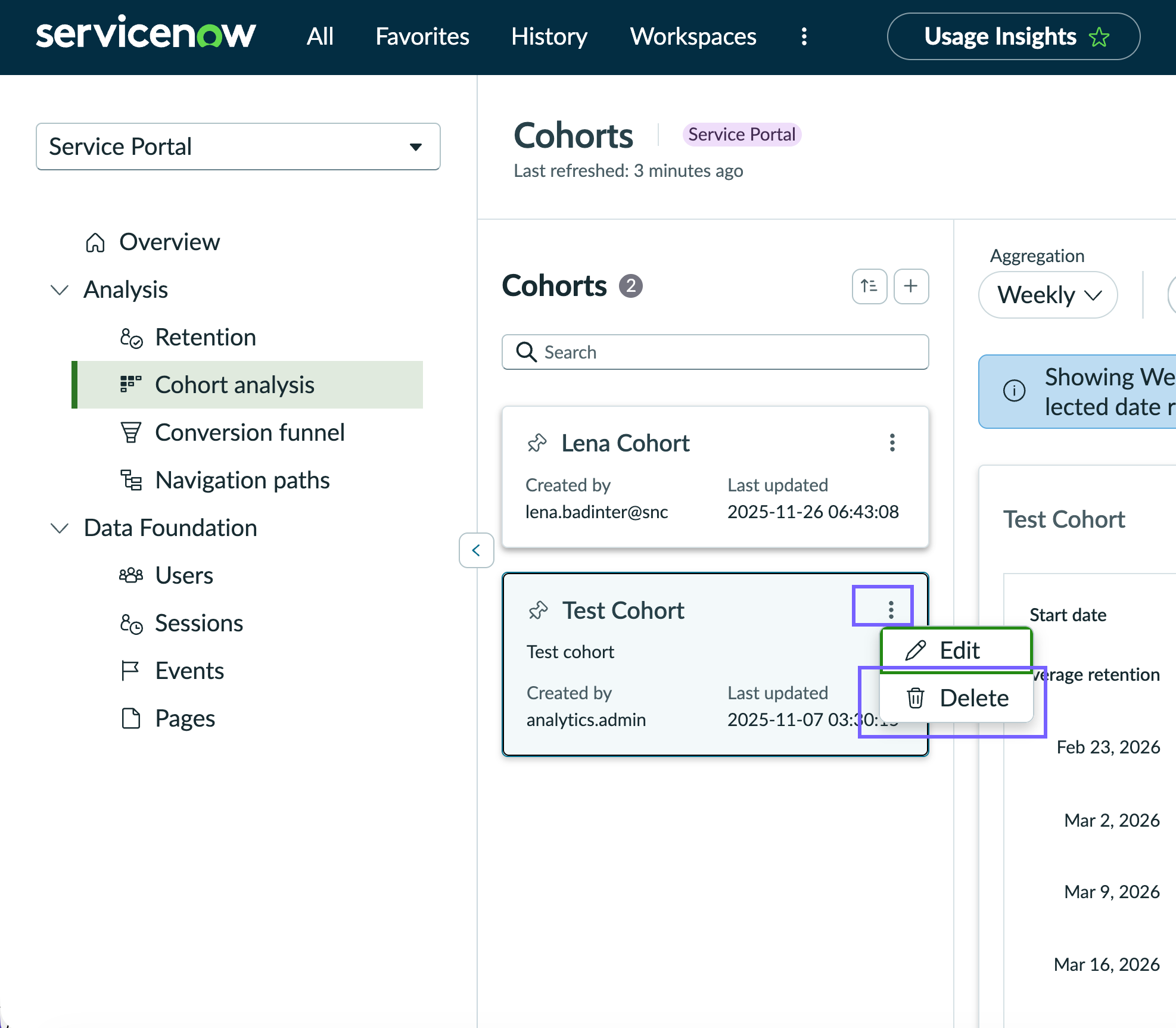Choose Delete from the cohort menu
This screenshot has height=1028, width=1176.
click(x=956, y=698)
